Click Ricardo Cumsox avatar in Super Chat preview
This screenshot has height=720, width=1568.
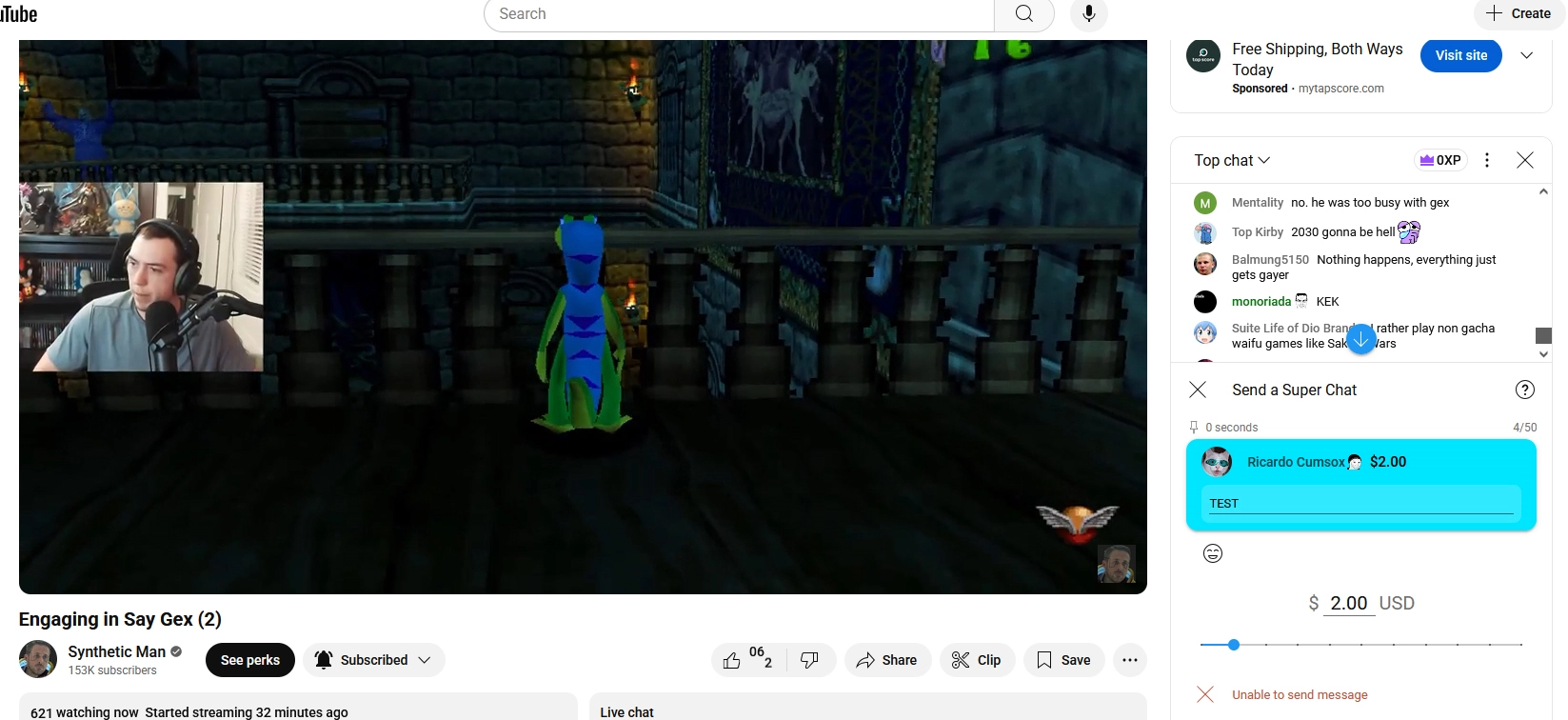(1217, 463)
